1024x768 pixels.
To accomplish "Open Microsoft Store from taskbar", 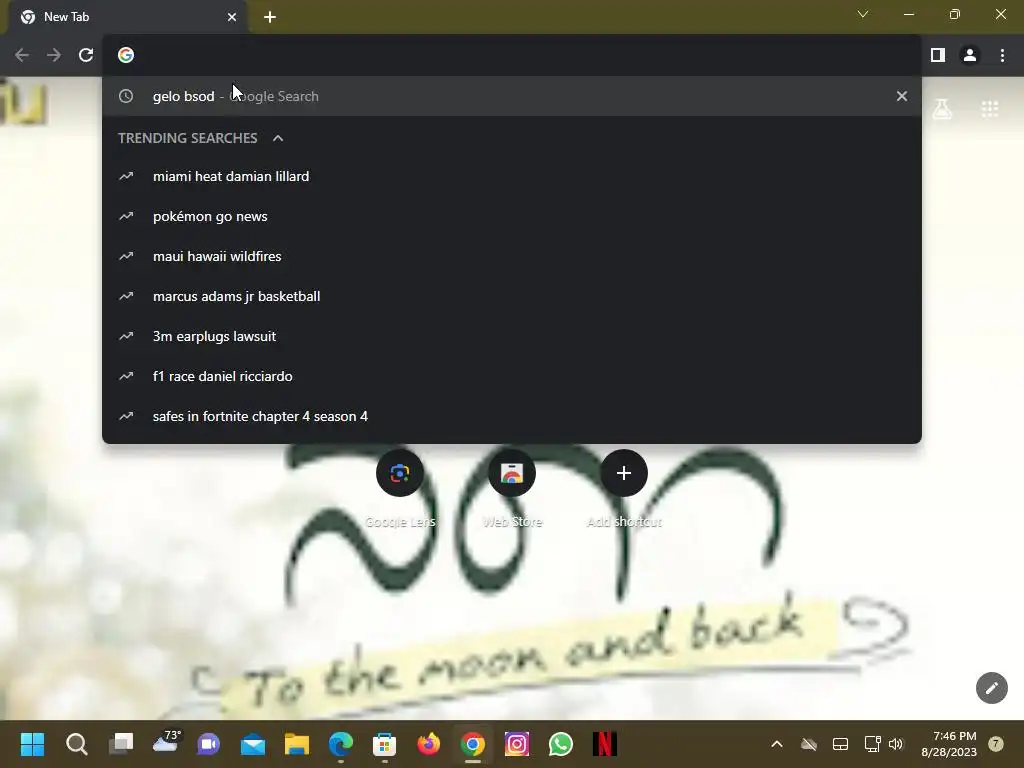I will click(x=385, y=744).
